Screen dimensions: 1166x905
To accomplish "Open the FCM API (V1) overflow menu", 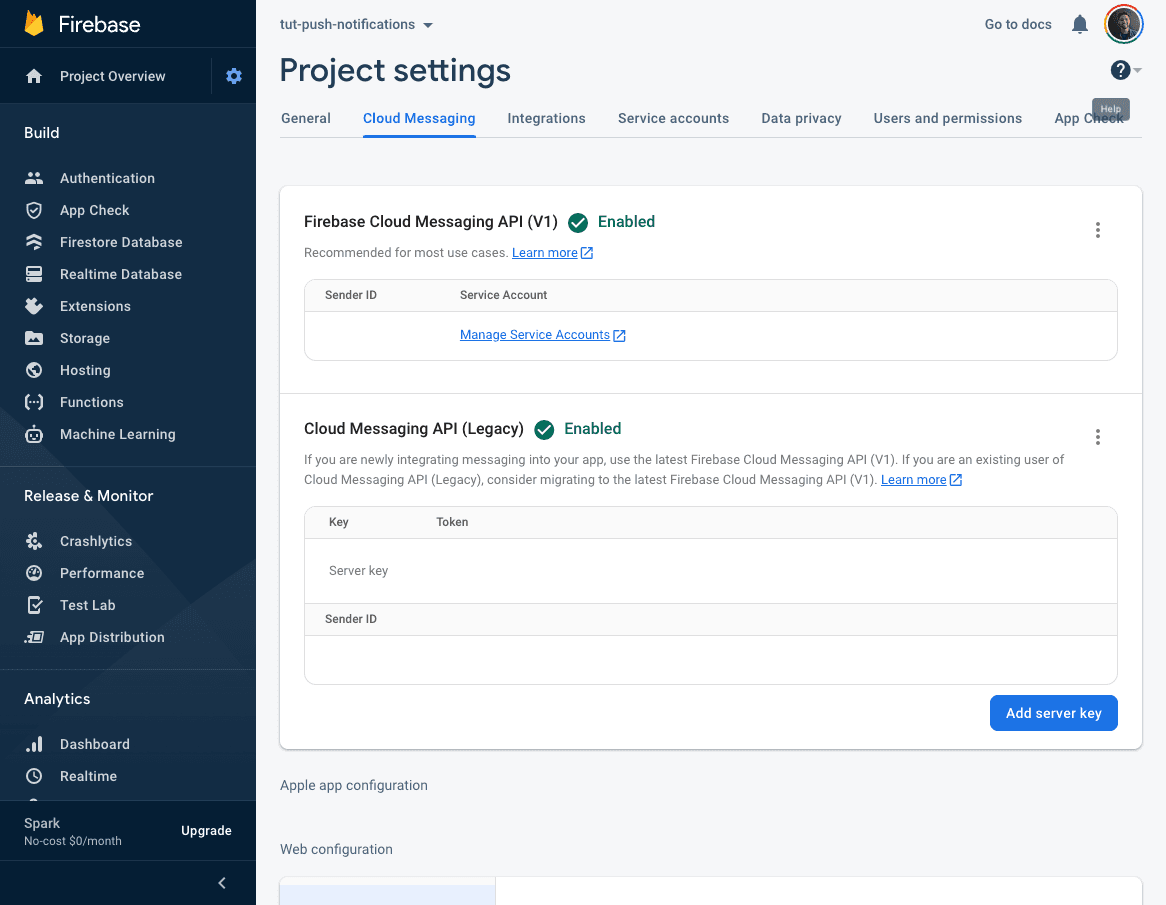I will pos(1097,230).
